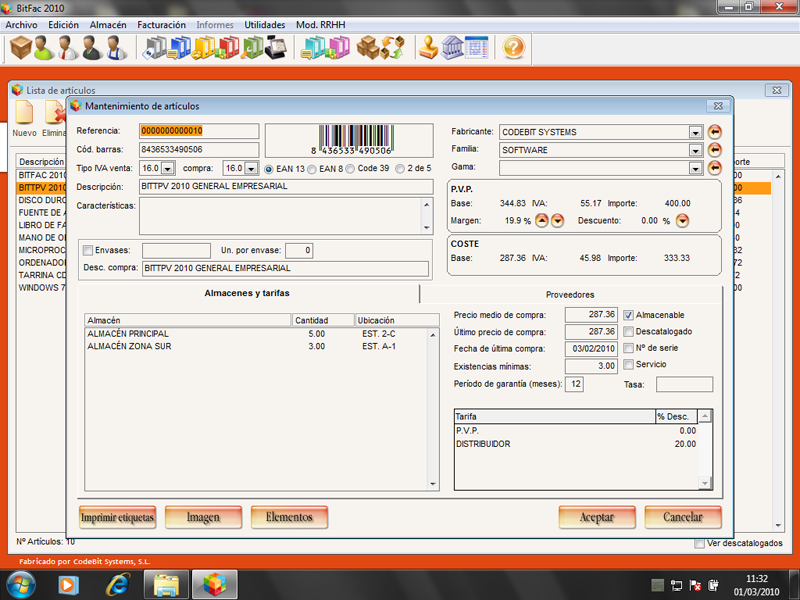Check the Descatalogado checkbox

pyautogui.click(x=629, y=332)
